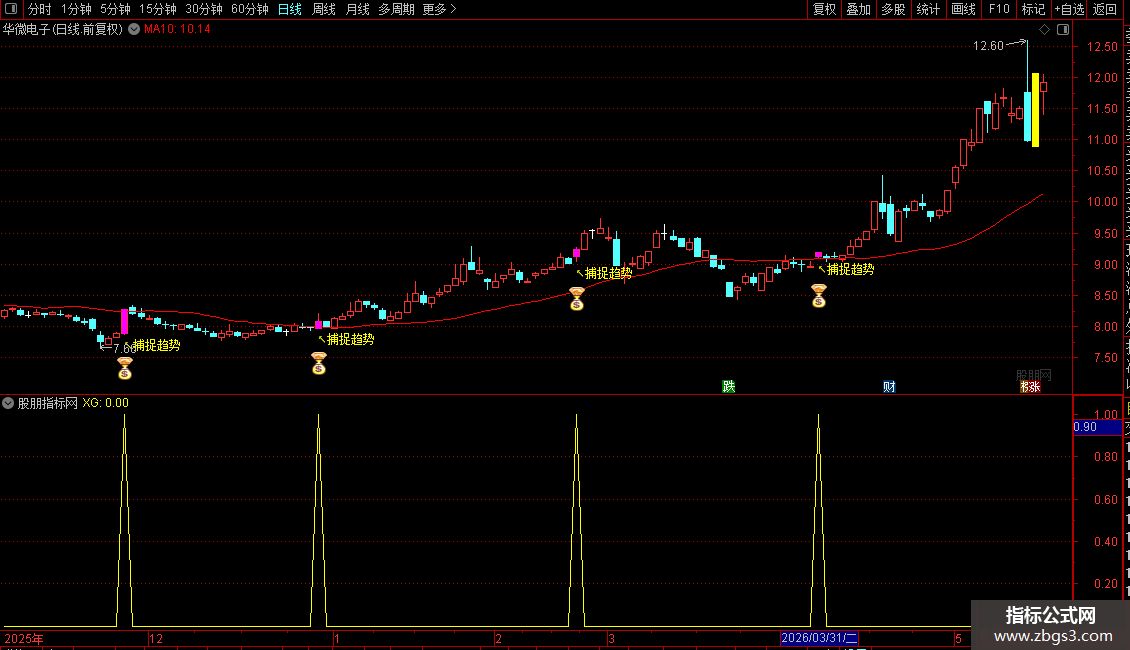Expand the 股朋指标网 sub-indicator dropdown
This screenshot has width=1130, height=650.
[x=8, y=403]
